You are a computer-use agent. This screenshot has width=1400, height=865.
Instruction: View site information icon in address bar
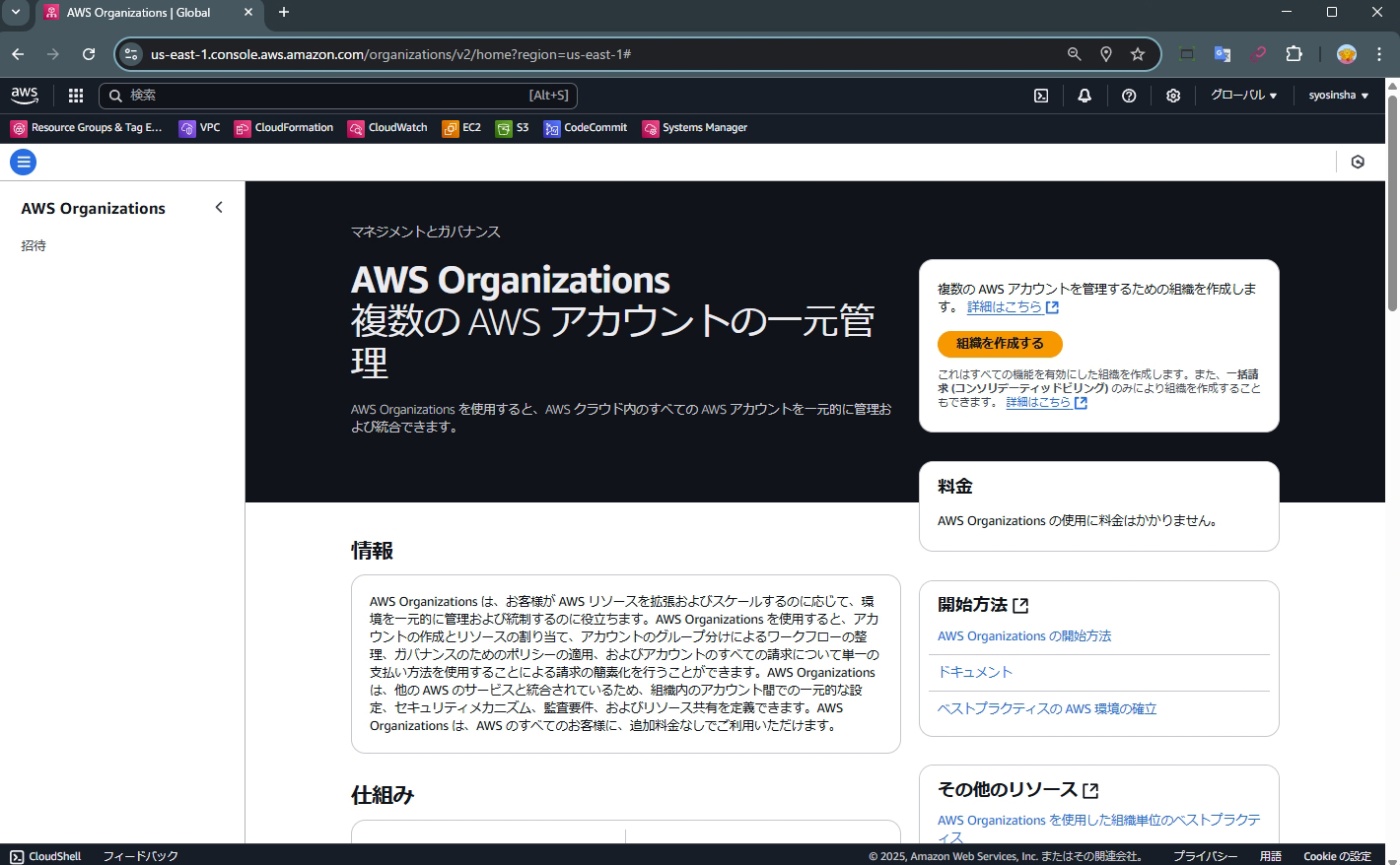pyautogui.click(x=132, y=54)
